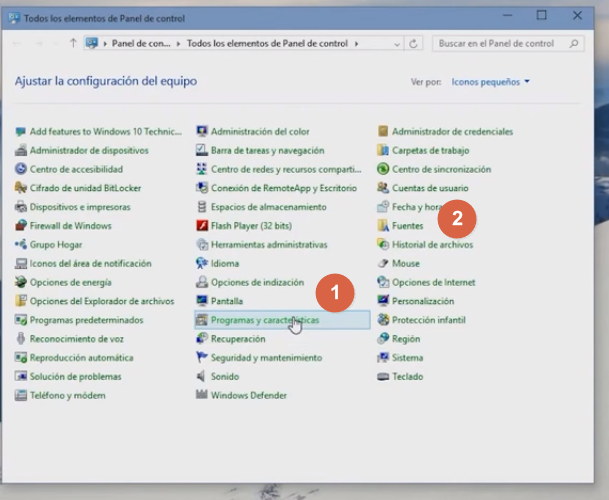This screenshot has height=500, width=609.
Task: Click 'Todos los elementos de Panel de control' breadcrumb
Action: click(x=267, y=44)
